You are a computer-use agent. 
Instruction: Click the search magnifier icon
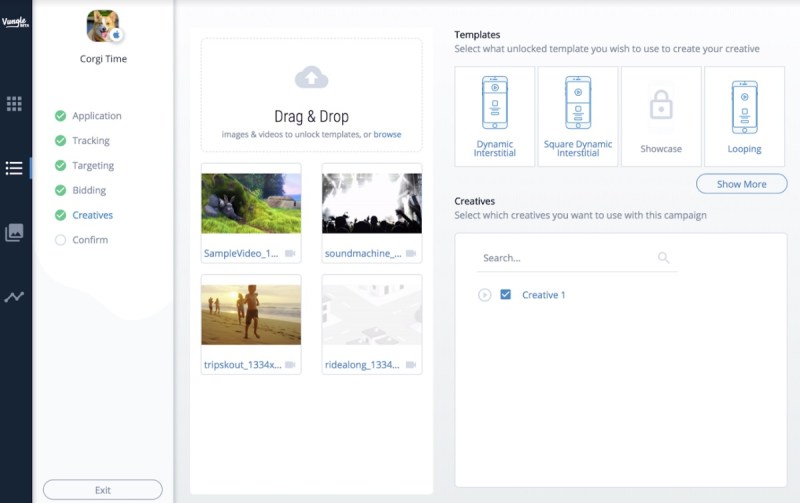[x=663, y=258]
